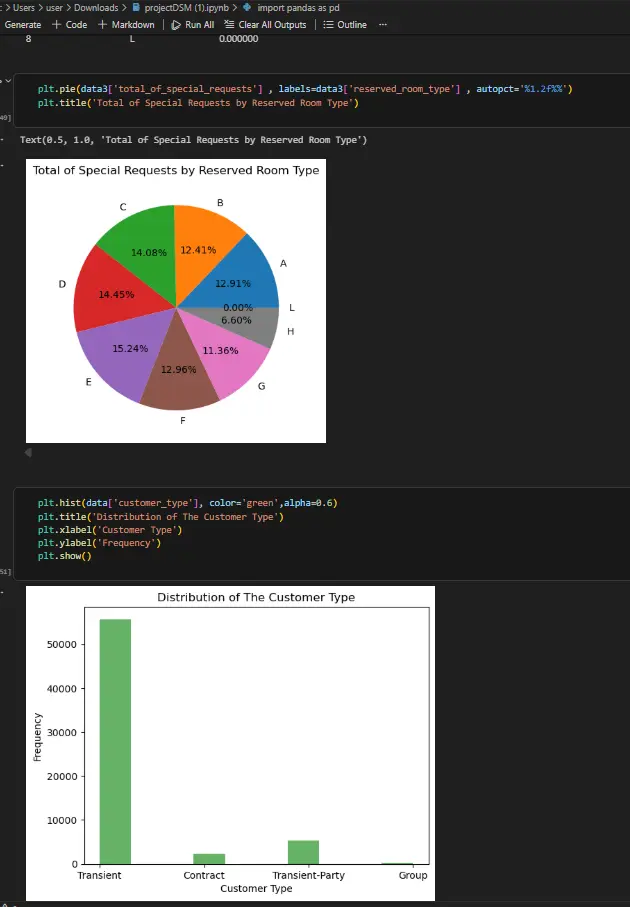Click the Clear All Outputs list icon
Viewport: 630px width, 907px height.
[229, 24]
